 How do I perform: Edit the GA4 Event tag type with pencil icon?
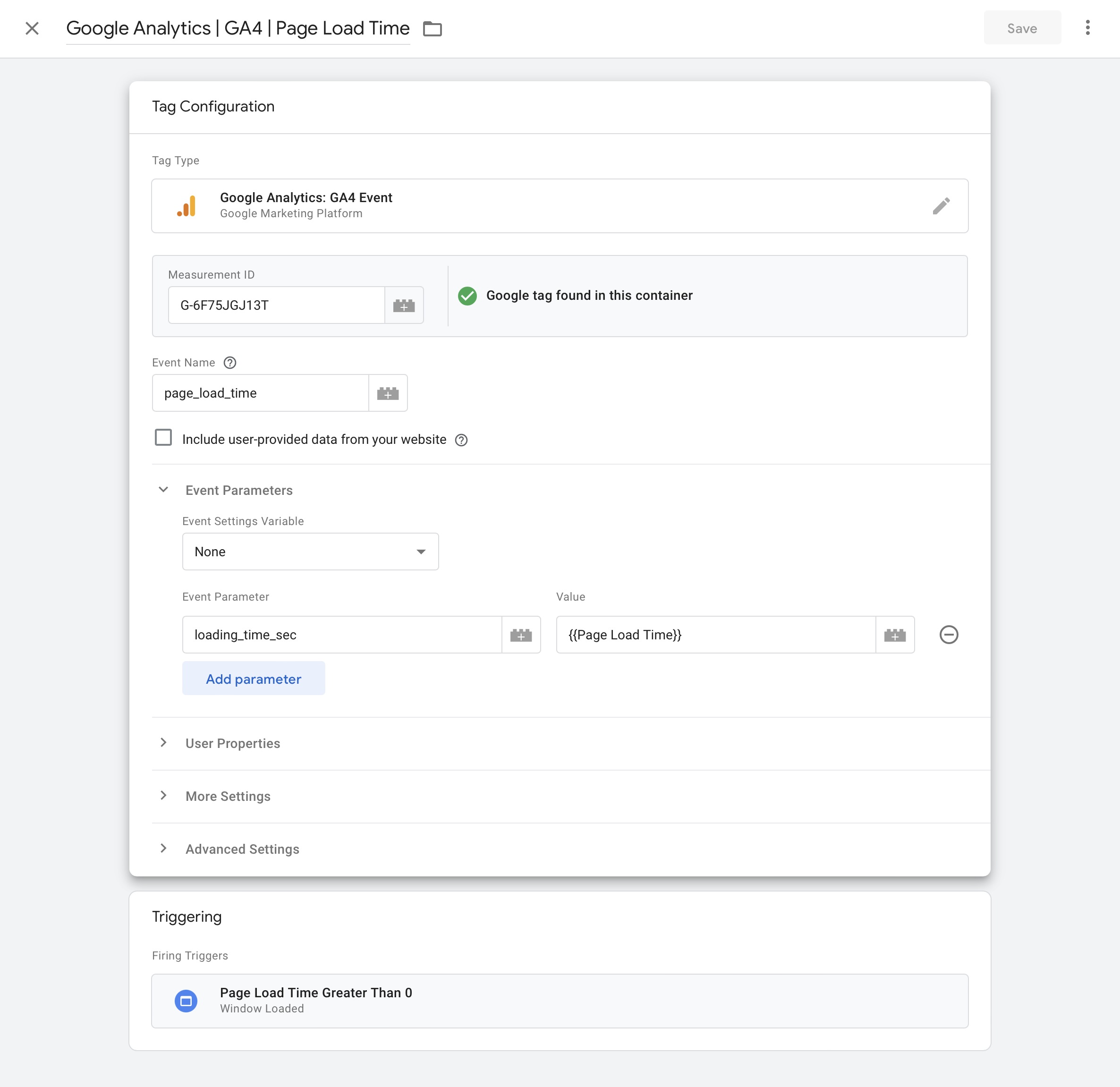coord(941,206)
